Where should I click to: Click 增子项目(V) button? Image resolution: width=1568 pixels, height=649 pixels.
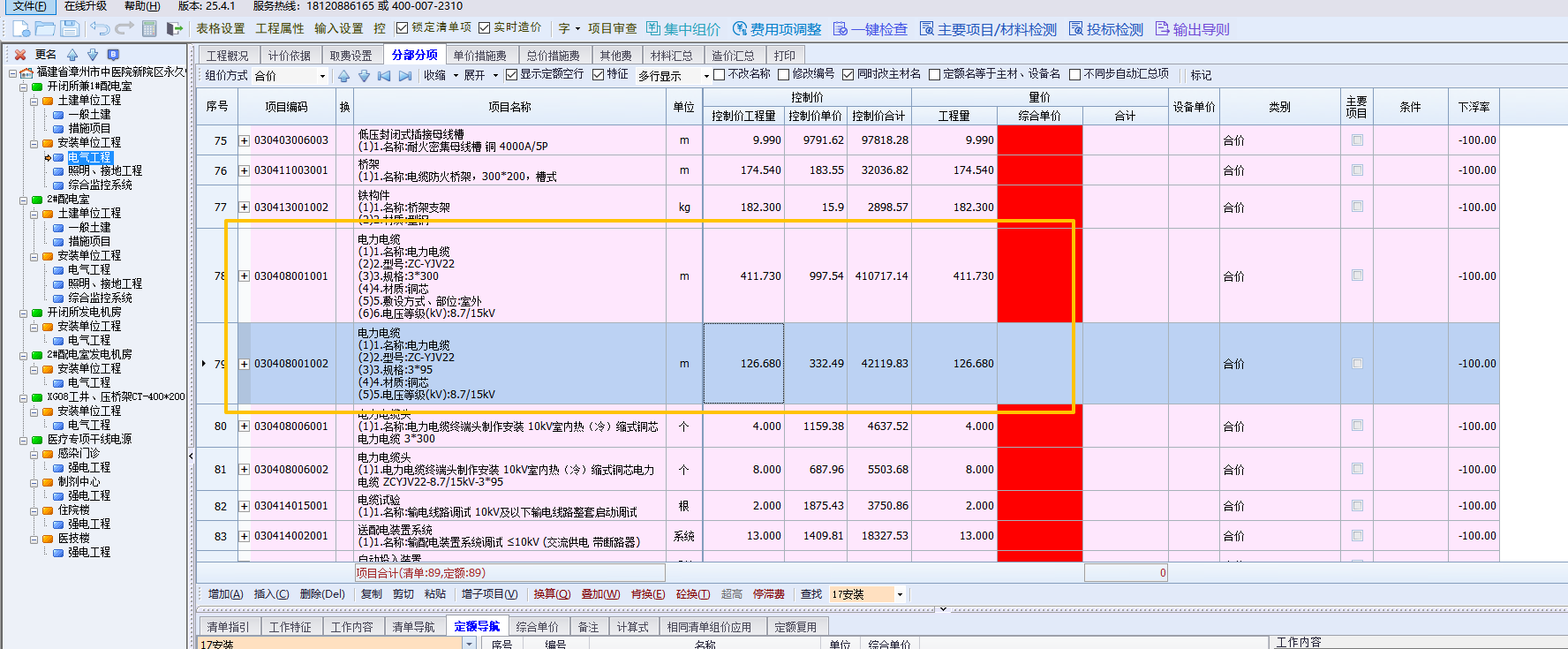coord(489,594)
